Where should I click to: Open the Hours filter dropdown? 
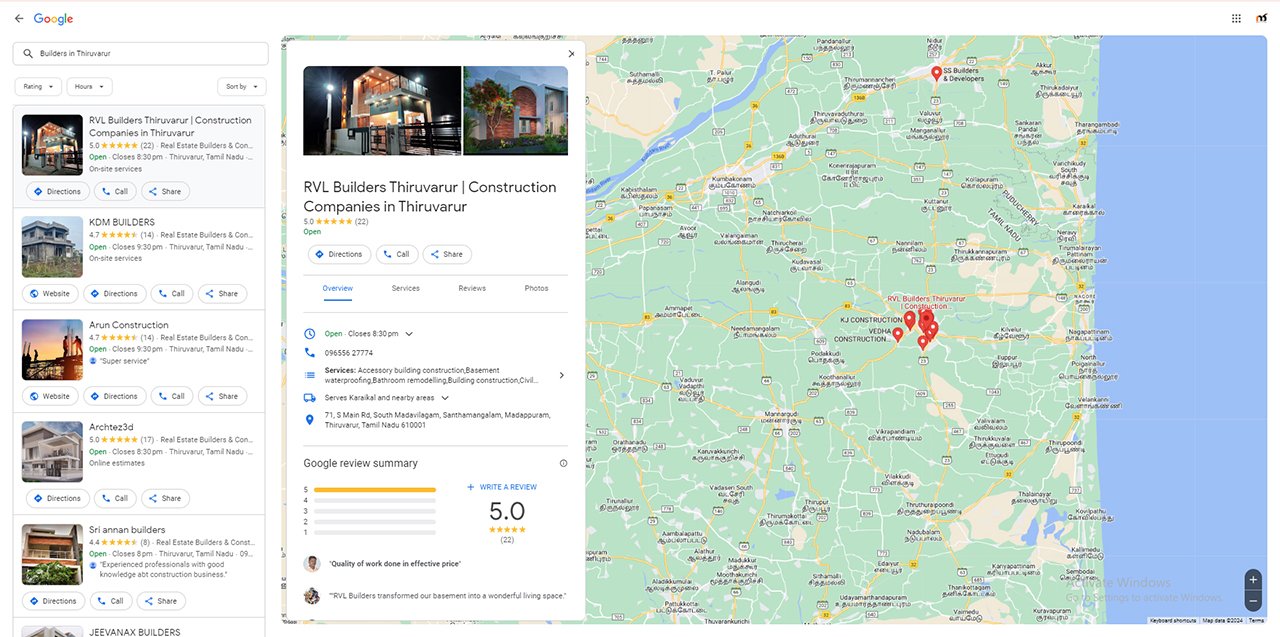tap(89, 87)
